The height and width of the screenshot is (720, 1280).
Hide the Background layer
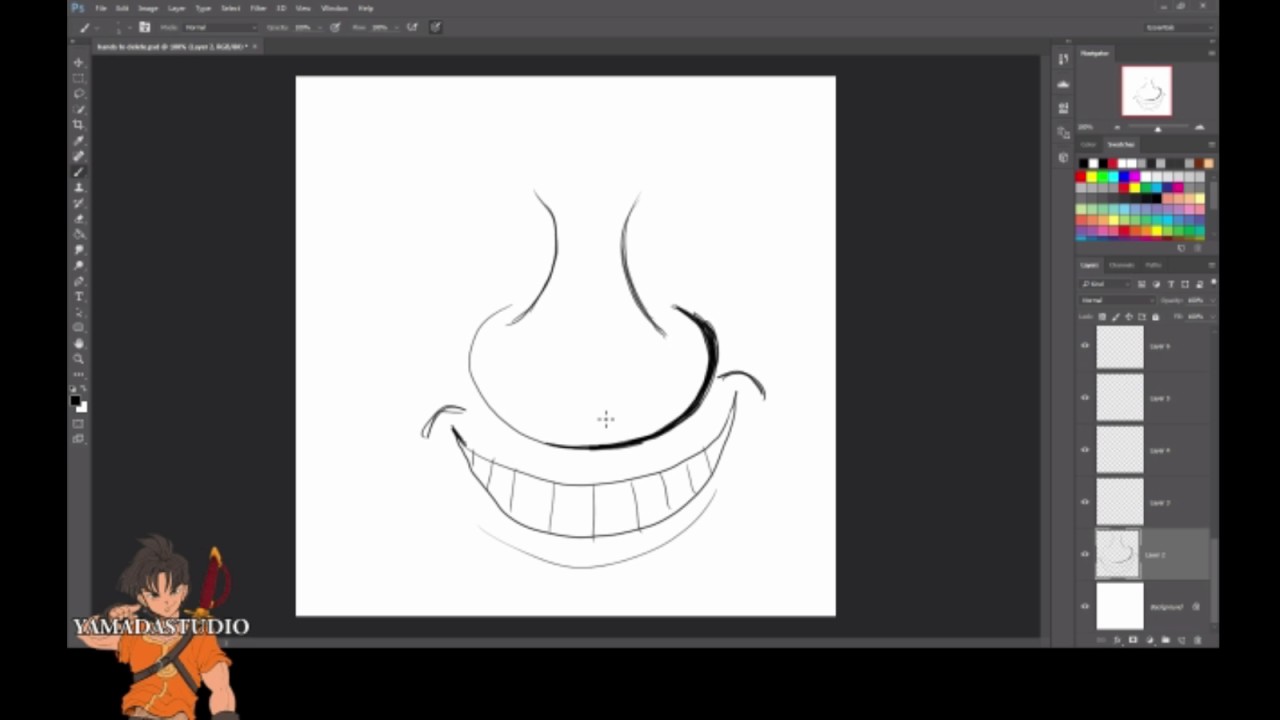pyautogui.click(x=1085, y=606)
